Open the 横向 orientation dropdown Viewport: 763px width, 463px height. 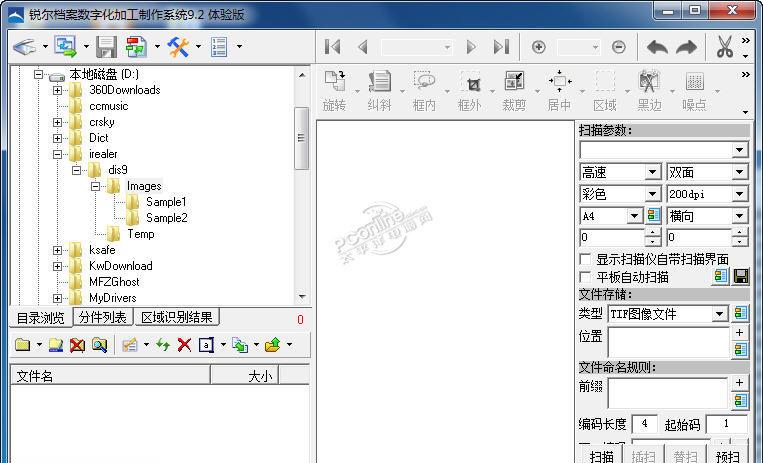(740, 216)
